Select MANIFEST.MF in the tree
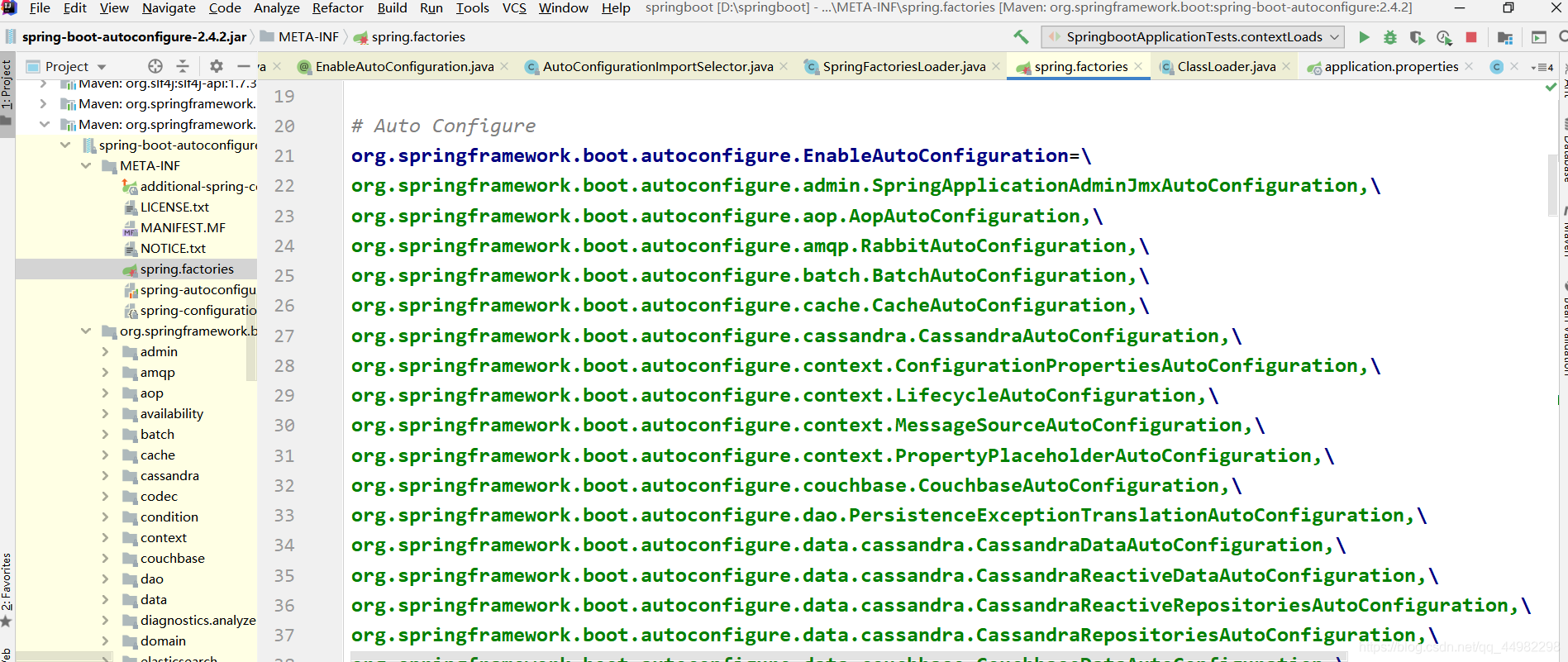Viewport: 1568px width, 662px height. tap(183, 228)
